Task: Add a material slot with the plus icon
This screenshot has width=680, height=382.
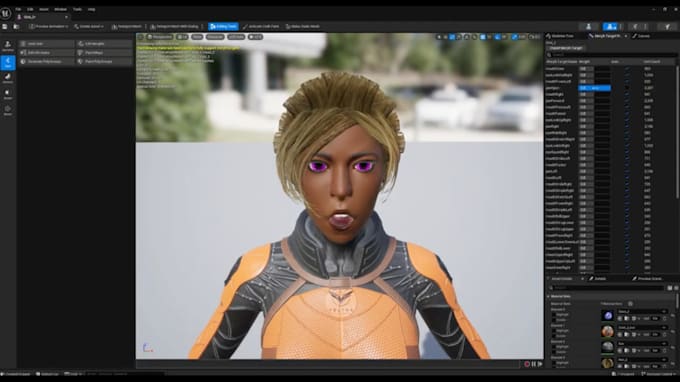Action: click(630, 304)
